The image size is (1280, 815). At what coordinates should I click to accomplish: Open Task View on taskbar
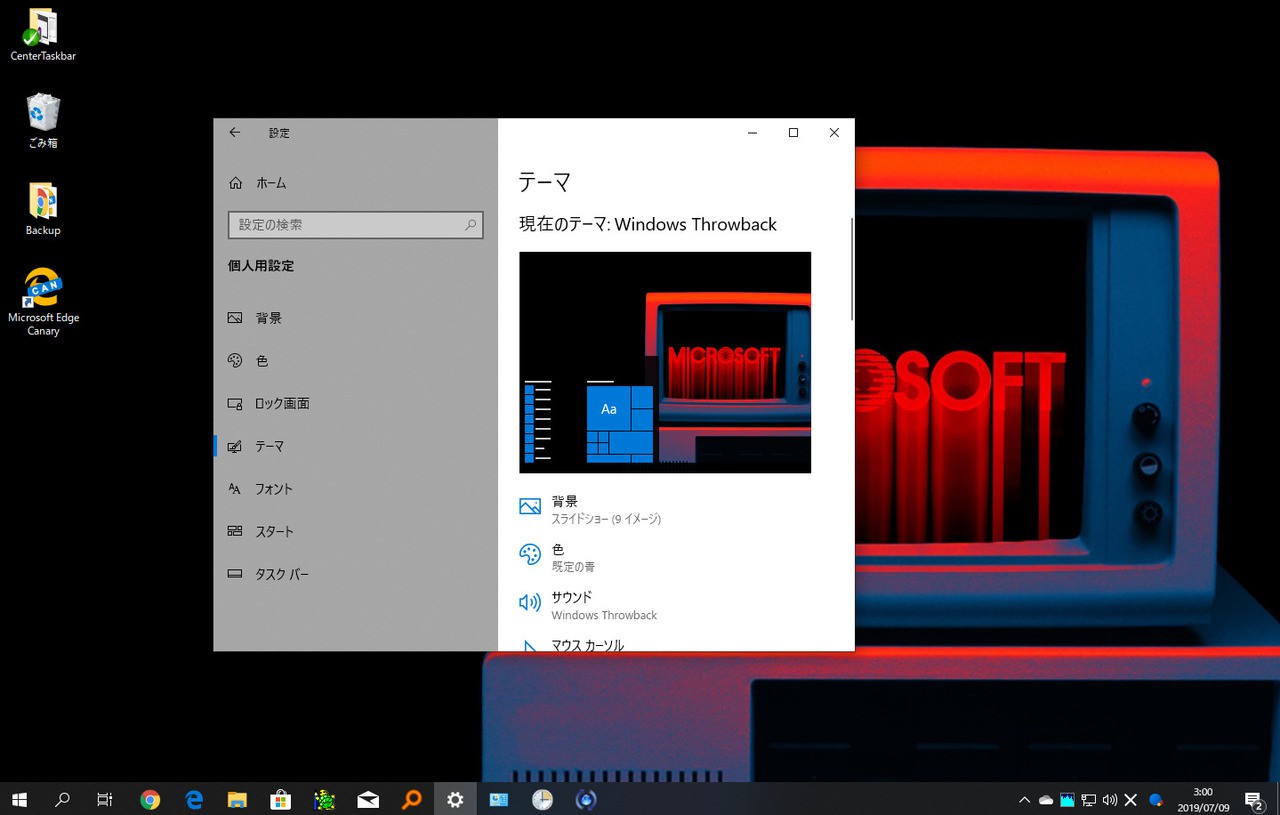pos(105,799)
